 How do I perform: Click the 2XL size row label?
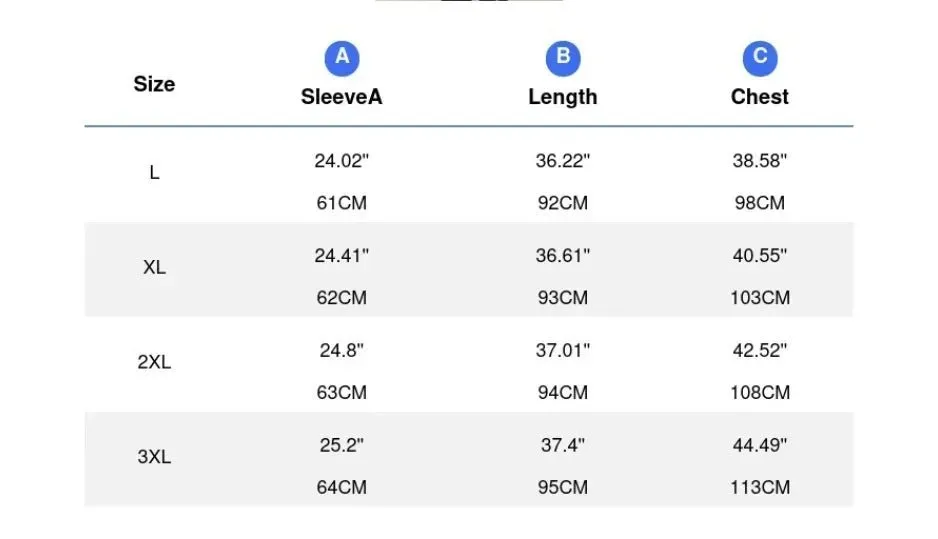pyautogui.click(x=154, y=362)
